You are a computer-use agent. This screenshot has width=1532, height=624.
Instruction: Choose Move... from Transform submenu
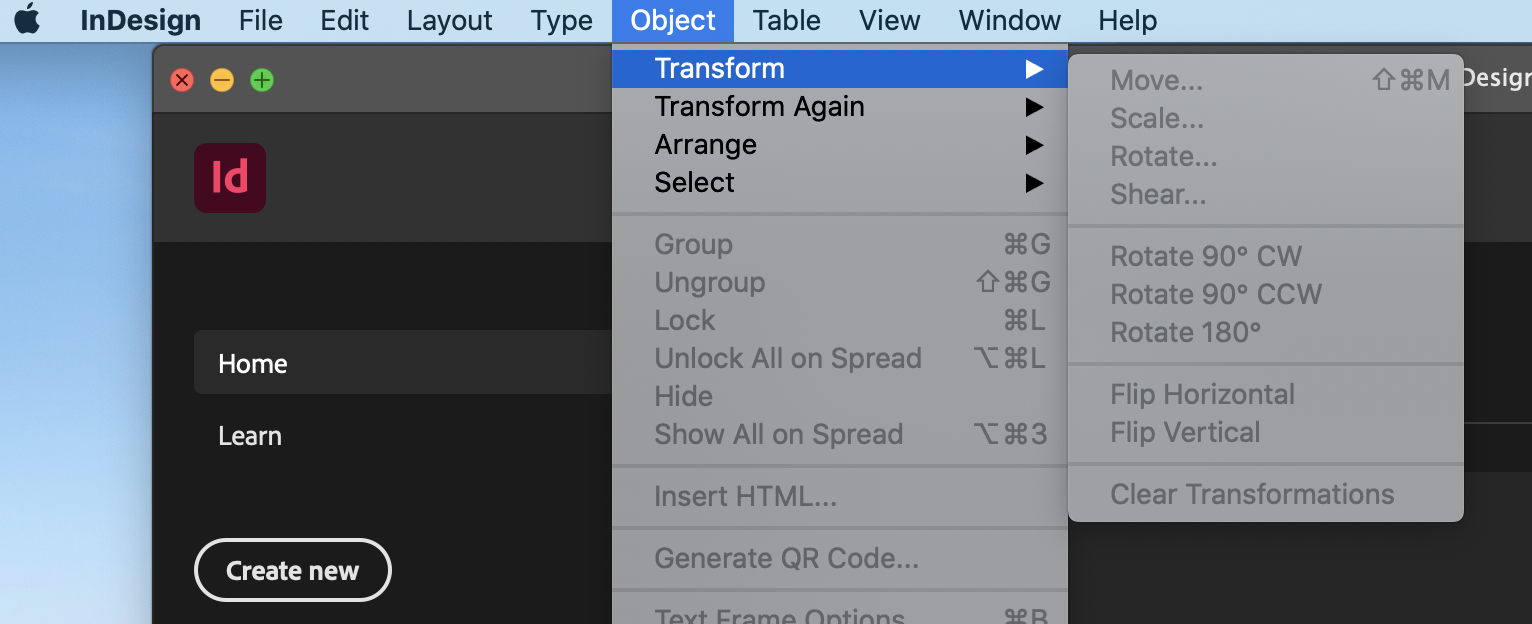1156,80
